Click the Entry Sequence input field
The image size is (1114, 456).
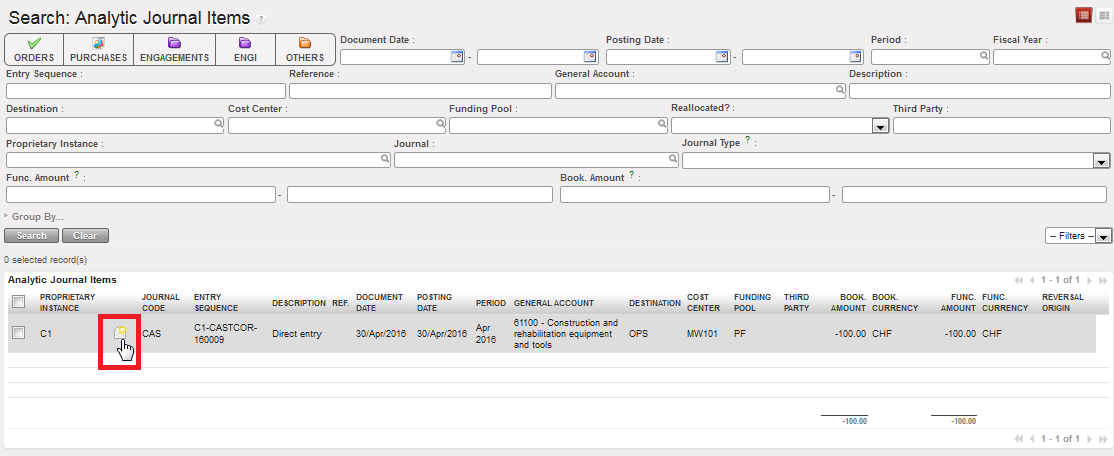(x=145, y=91)
